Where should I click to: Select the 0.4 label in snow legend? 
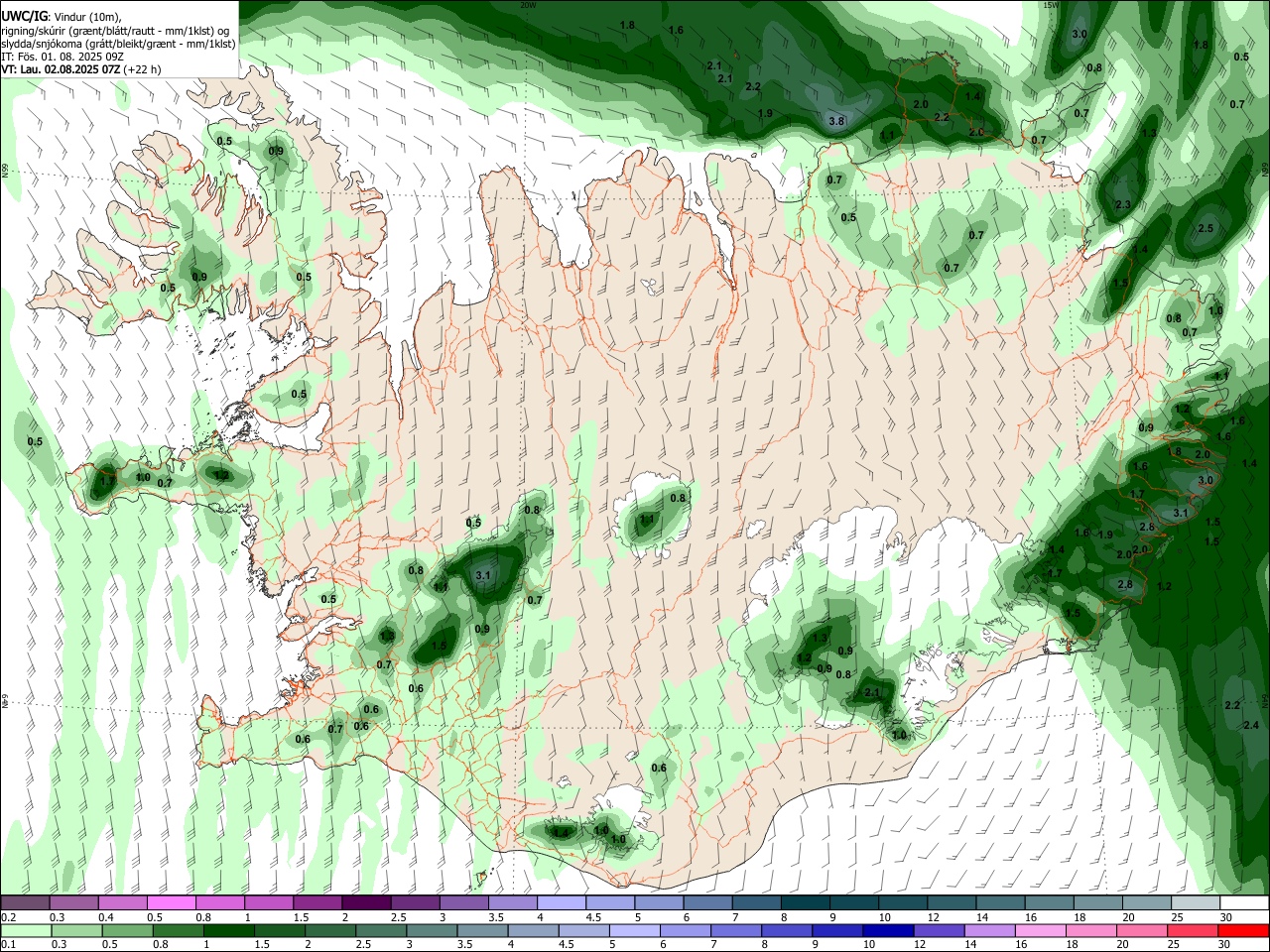(x=106, y=917)
